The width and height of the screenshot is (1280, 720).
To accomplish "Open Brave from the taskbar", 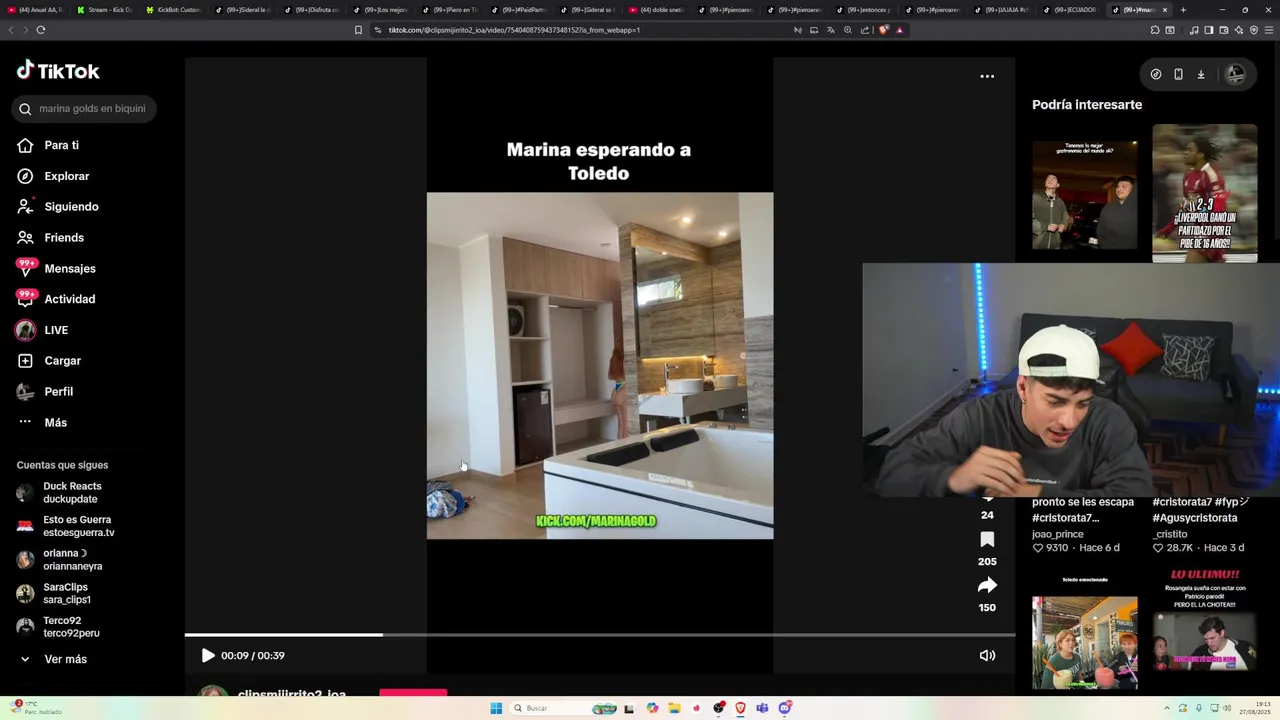I will [x=740, y=708].
